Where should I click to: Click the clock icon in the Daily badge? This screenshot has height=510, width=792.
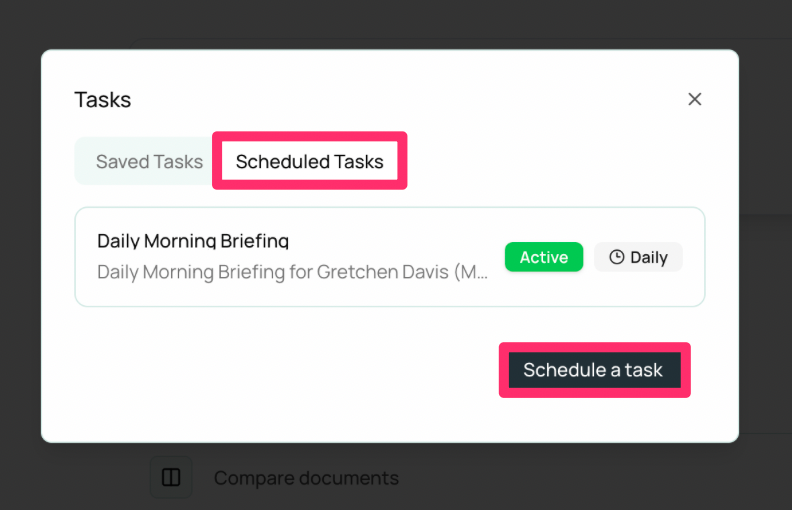[617, 257]
